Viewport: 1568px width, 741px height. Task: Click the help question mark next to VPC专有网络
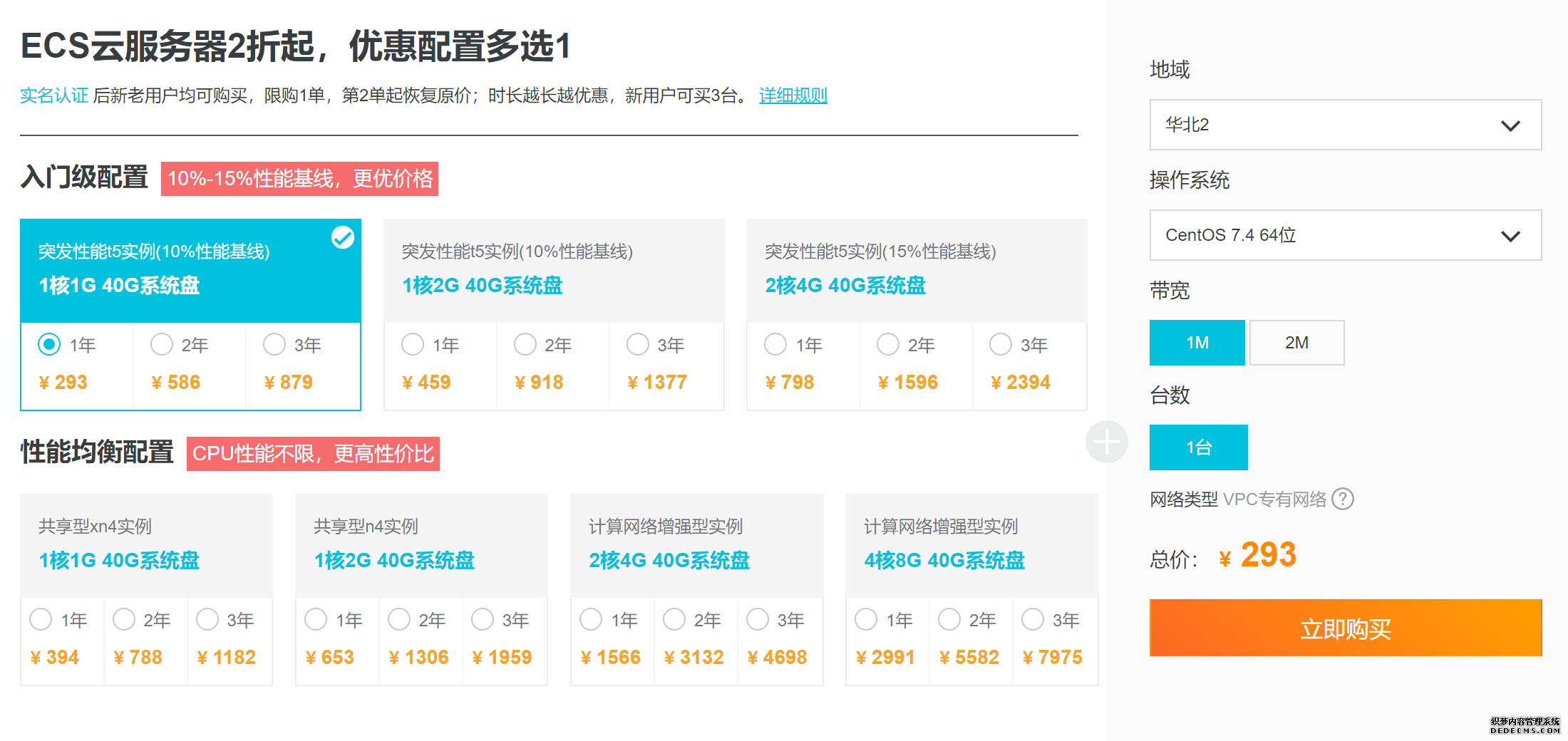click(1343, 499)
